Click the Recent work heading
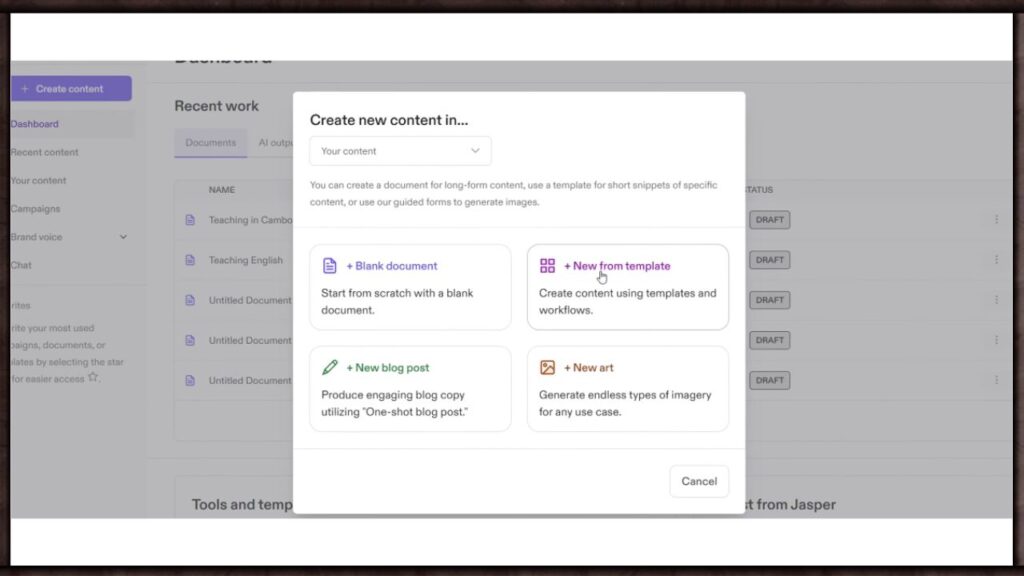Image resolution: width=1024 pixels, height=576 pixels. click(x=216, y=106)
